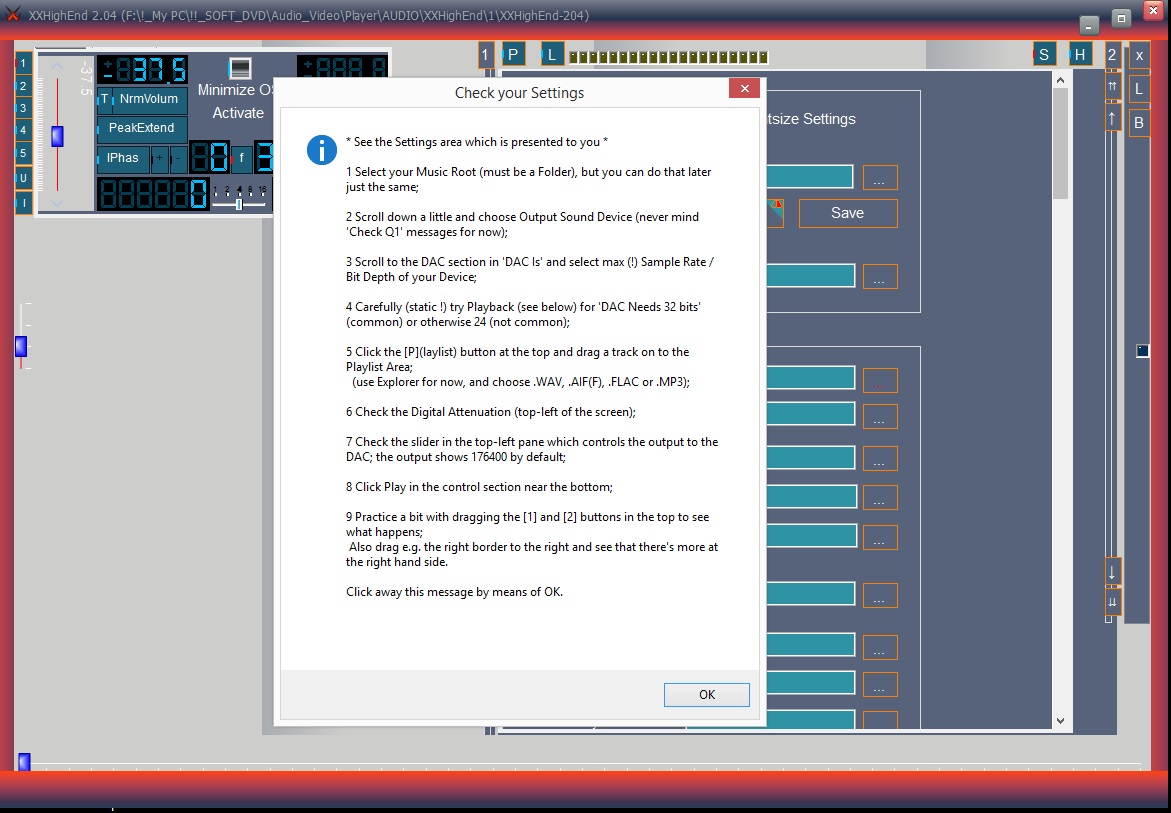Screen dimensions: 1171x813
Task: Click the bottom track position slider handle
Action: click(x=24, y=761)
